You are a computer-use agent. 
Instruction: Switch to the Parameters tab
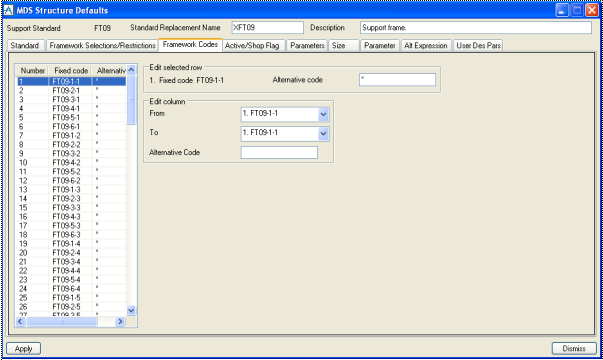(x=307, y=45)
